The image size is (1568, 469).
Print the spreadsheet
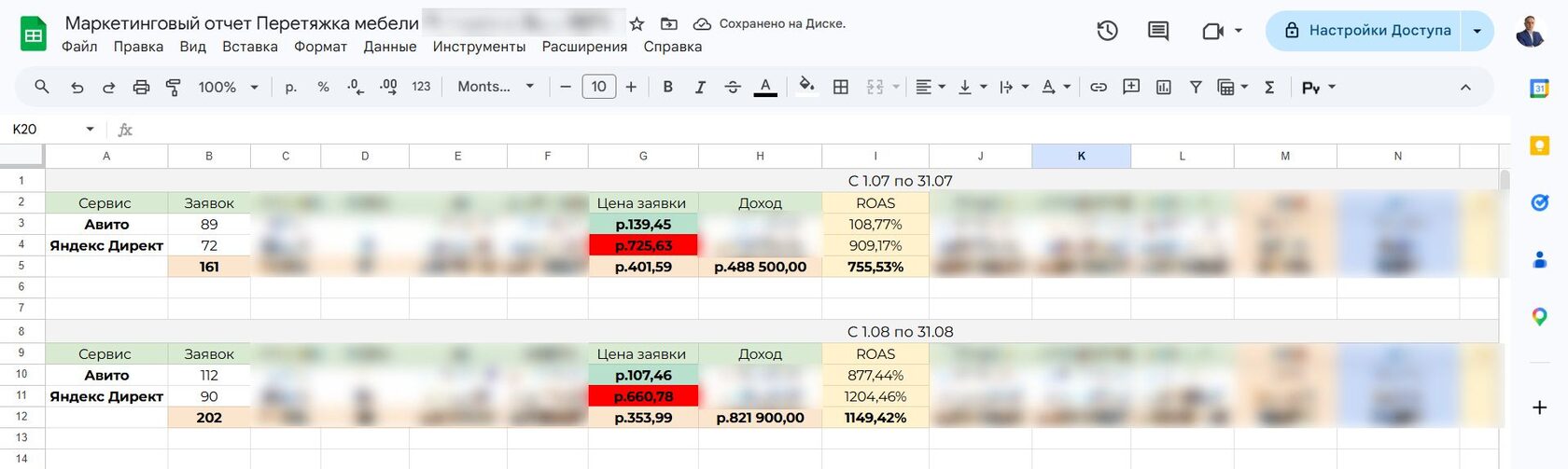tap(141, 87)
